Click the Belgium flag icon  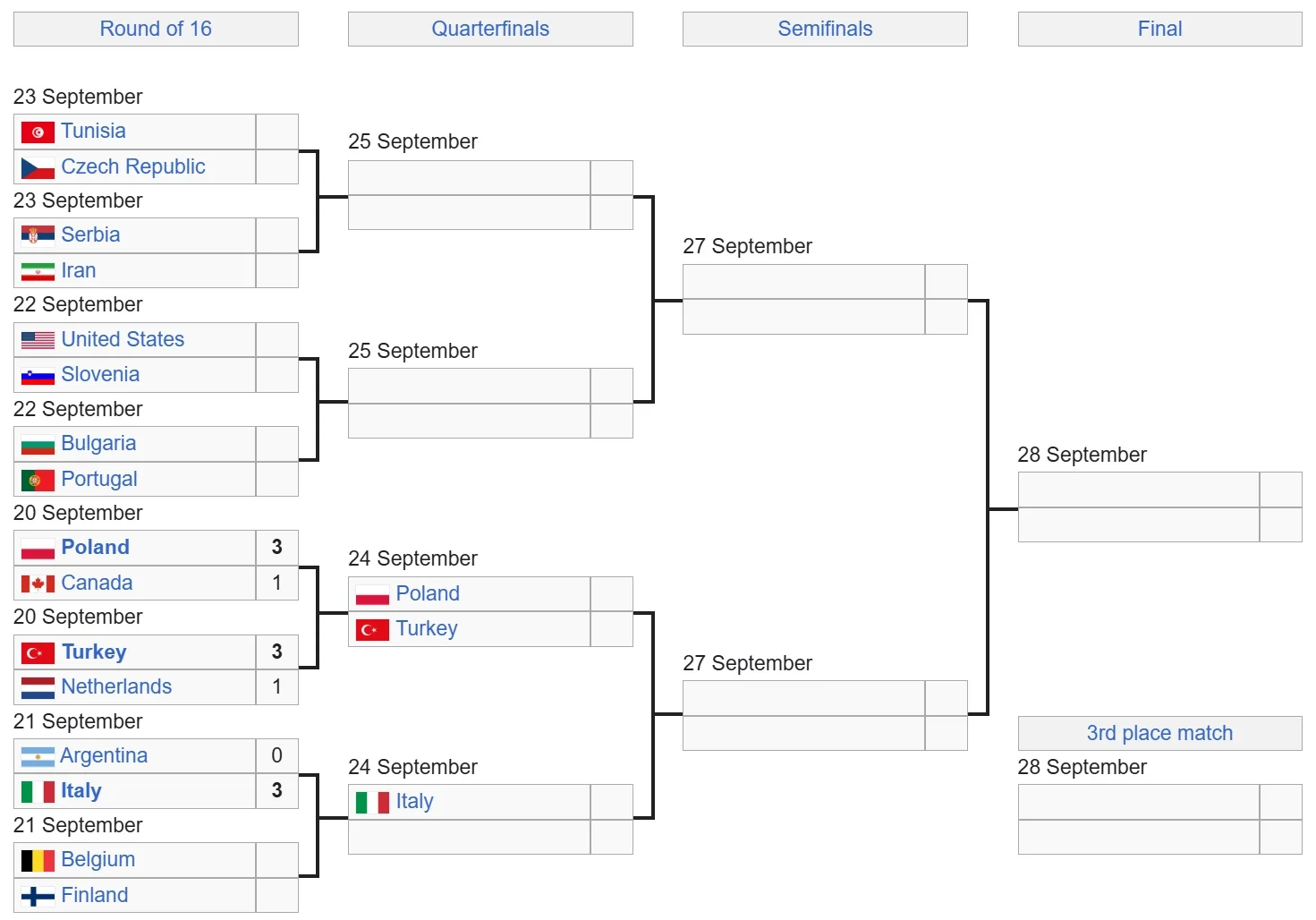pyautogui.click(x=38, y=861)
